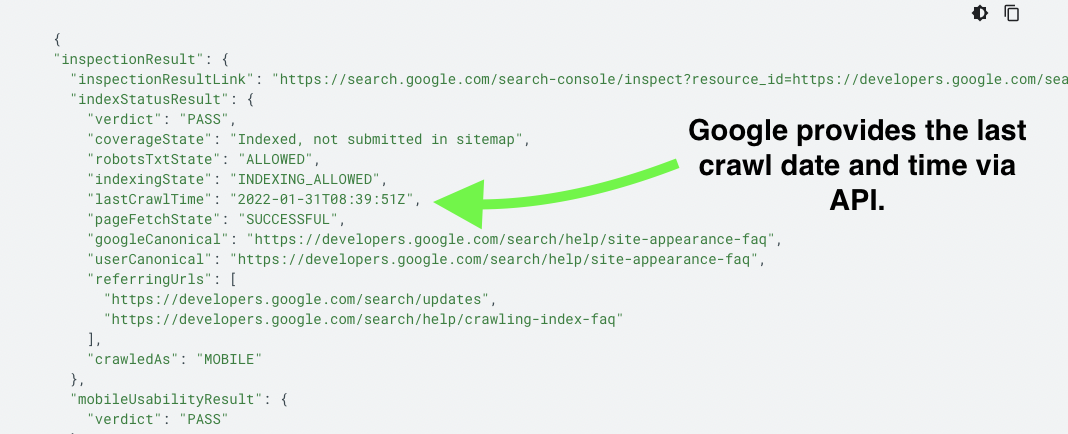The width and height of the screenshot is (1068, 434).
Task: Copy the code sample icon
Action: tap(1011, 13)
